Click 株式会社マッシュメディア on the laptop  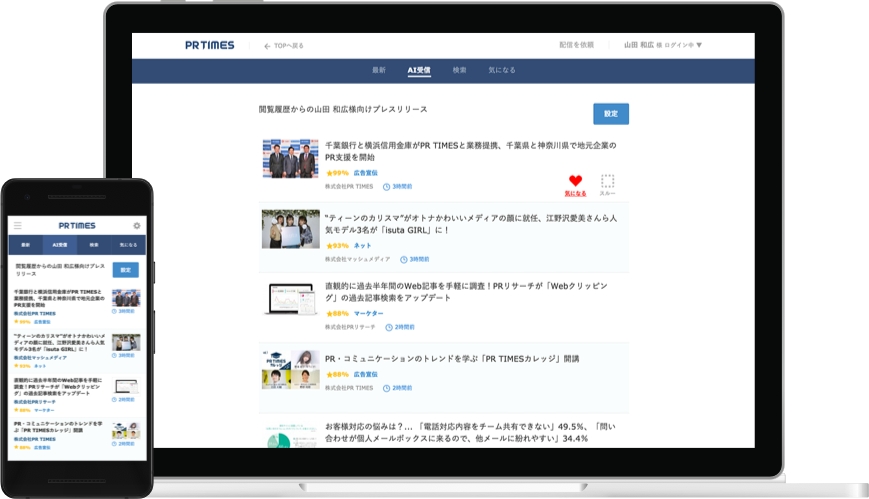coord(357,259)
